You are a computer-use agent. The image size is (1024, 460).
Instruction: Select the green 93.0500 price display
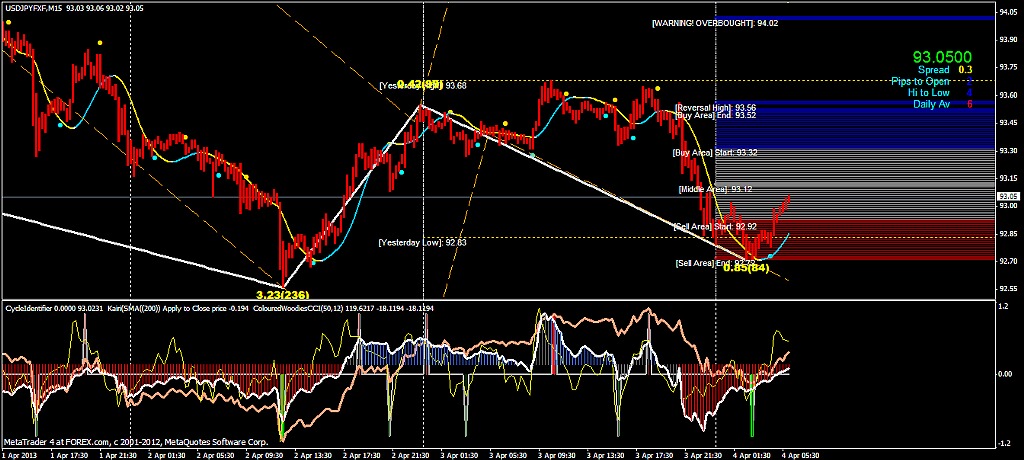(942, 58)
